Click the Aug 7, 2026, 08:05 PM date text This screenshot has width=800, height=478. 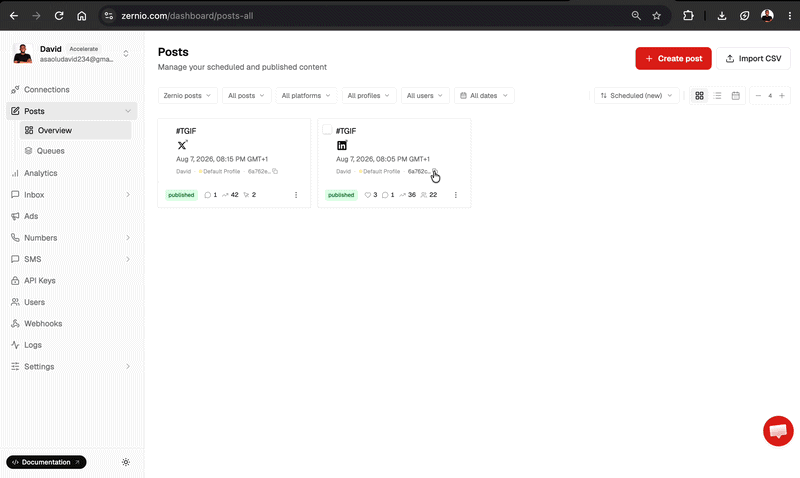[383, 159]
